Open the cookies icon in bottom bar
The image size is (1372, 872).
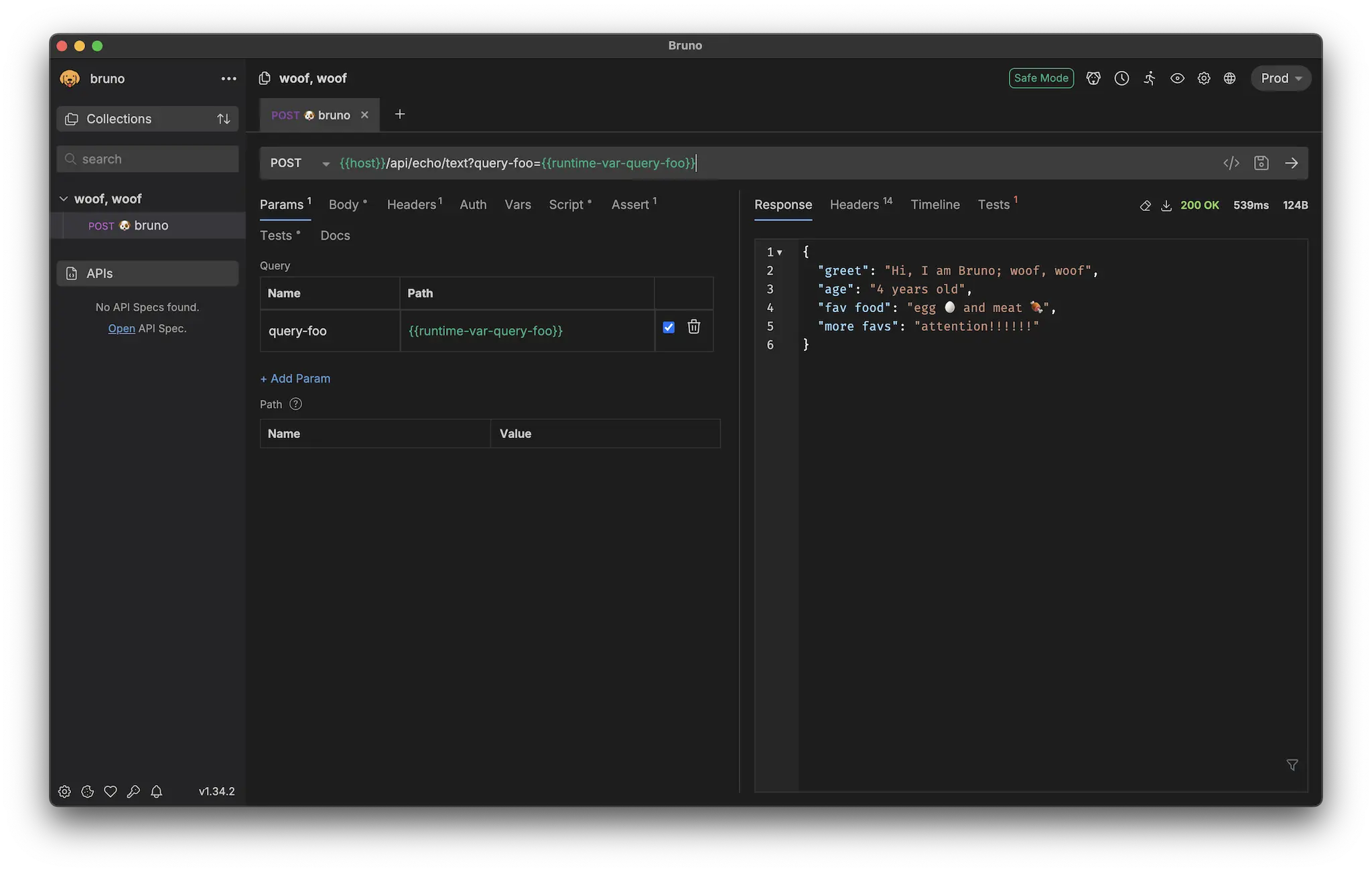(x=87, y=792)
